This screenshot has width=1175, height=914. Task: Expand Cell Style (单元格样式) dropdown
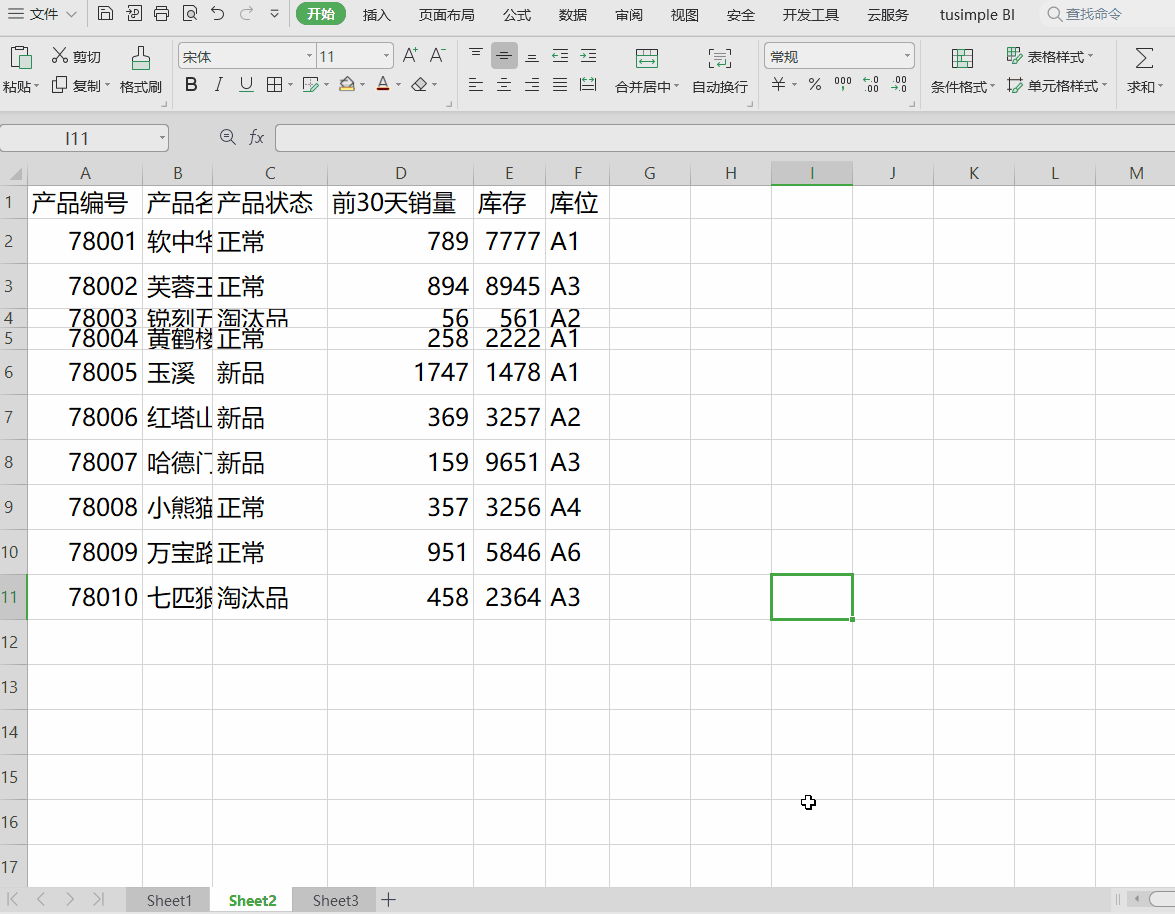[1104, 85]
